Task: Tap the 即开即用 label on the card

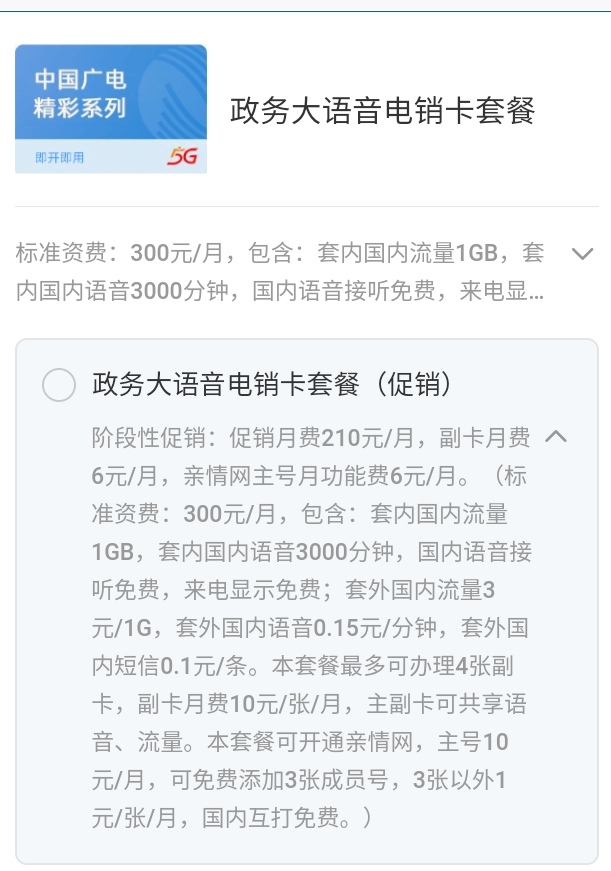Action: tap(59, 158)
